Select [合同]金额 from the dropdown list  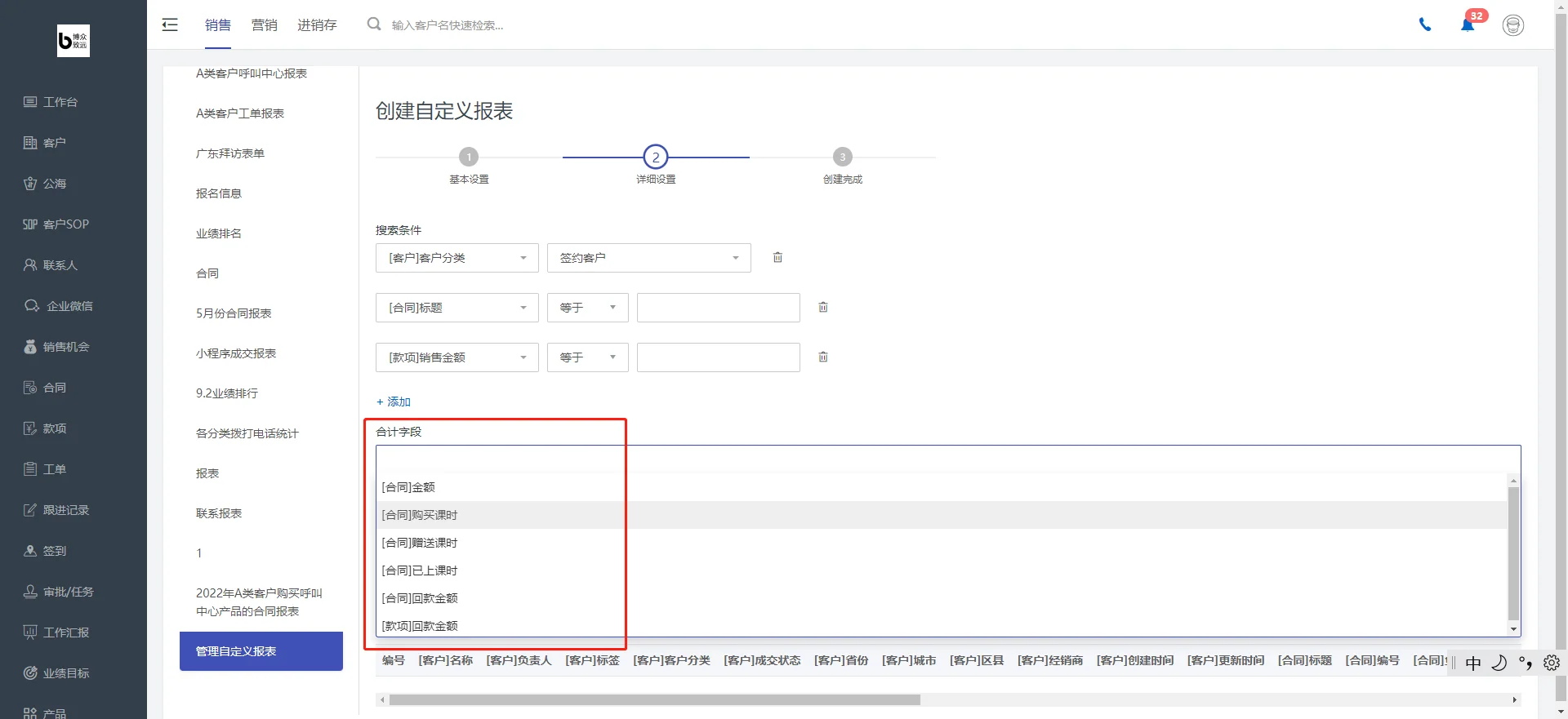pyautogui.click(x=942, y=487)
